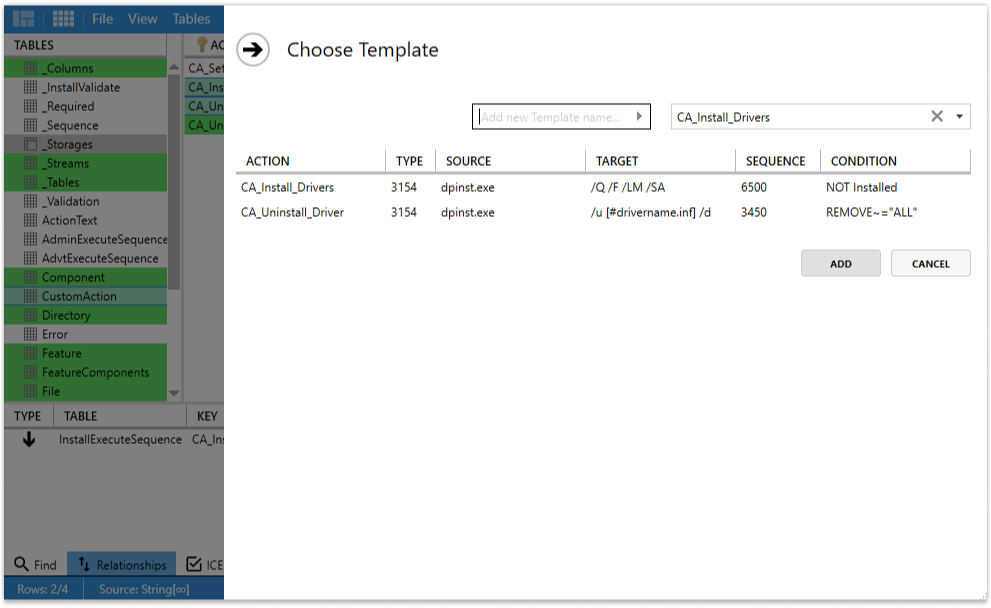The width and height of the screenshot is (991, 608).
Task: Click the table icon beside AdminExecuteSequence
Action: point(30,239)
